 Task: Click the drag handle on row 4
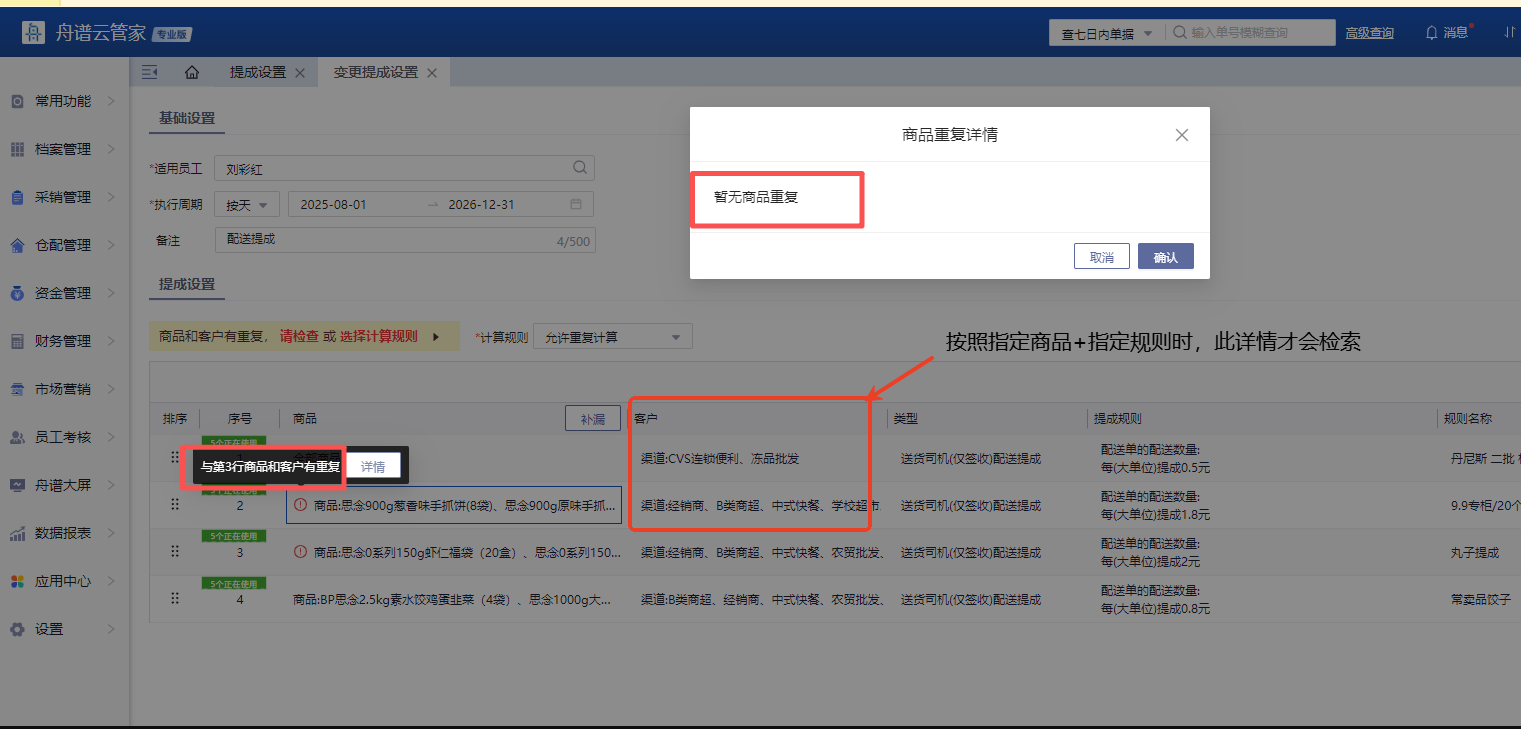click(x=175, y=598)
